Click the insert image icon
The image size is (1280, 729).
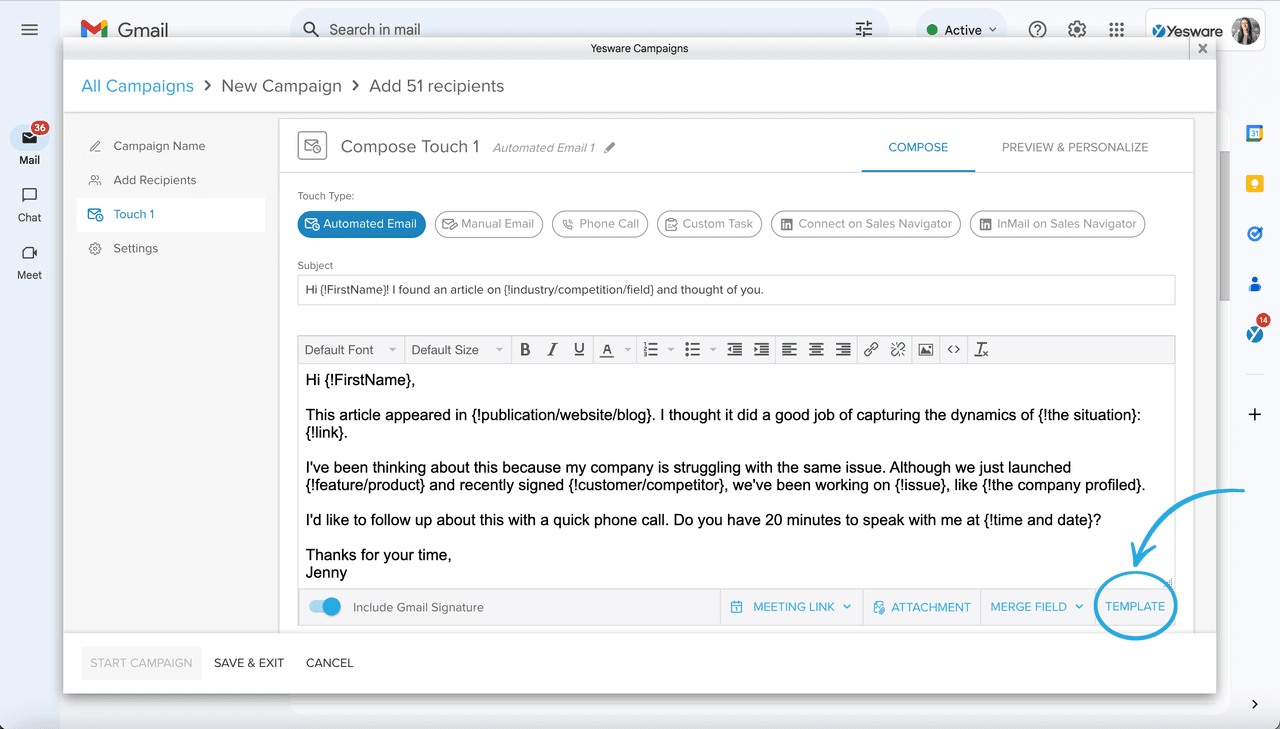[x=926, y=350]
